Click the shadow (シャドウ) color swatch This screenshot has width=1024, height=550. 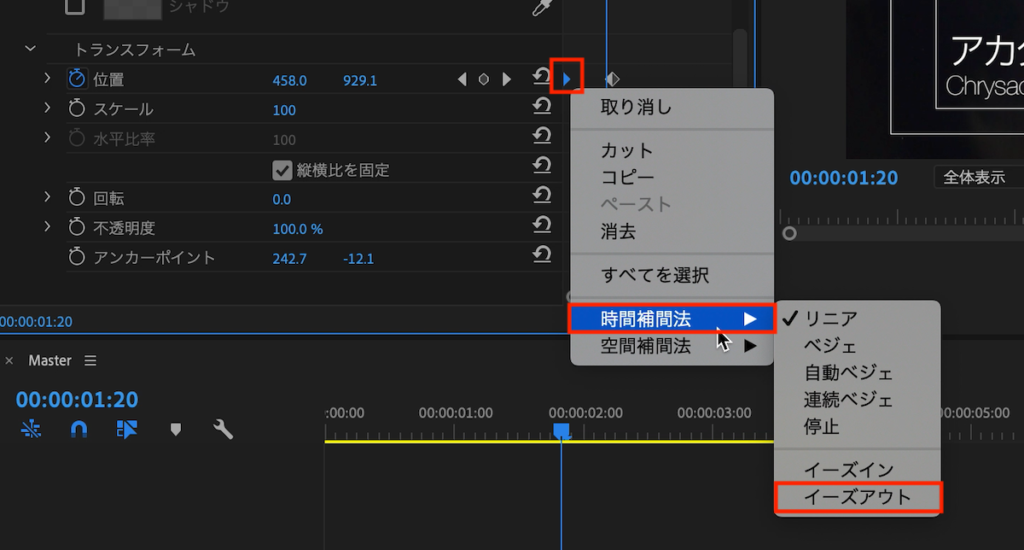click(133, 8)
